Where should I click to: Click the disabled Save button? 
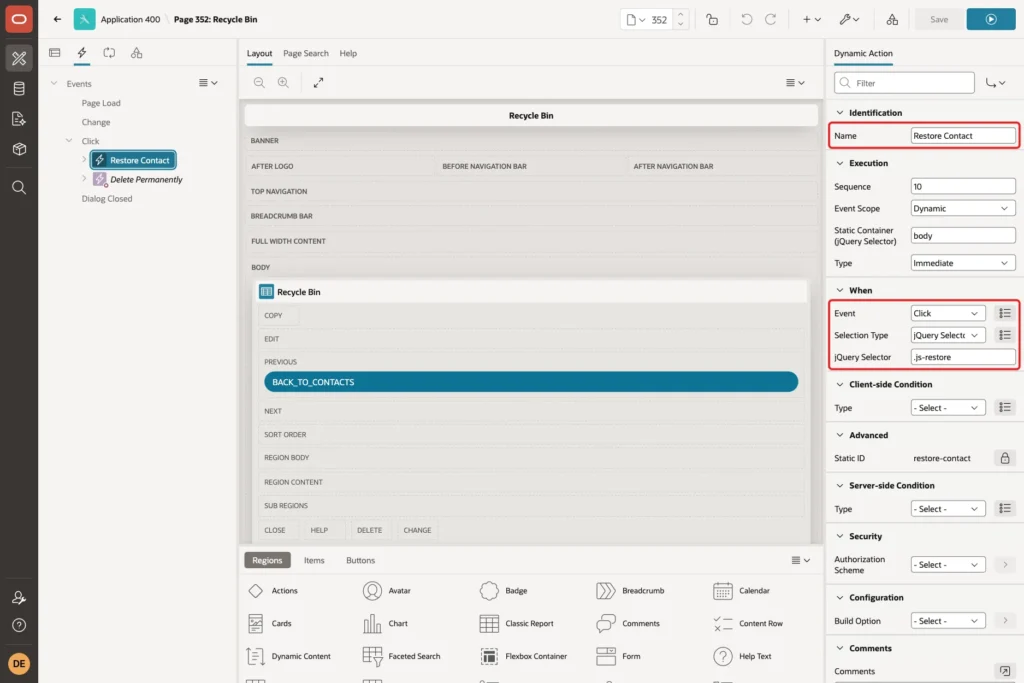click(x=939, y=19)
